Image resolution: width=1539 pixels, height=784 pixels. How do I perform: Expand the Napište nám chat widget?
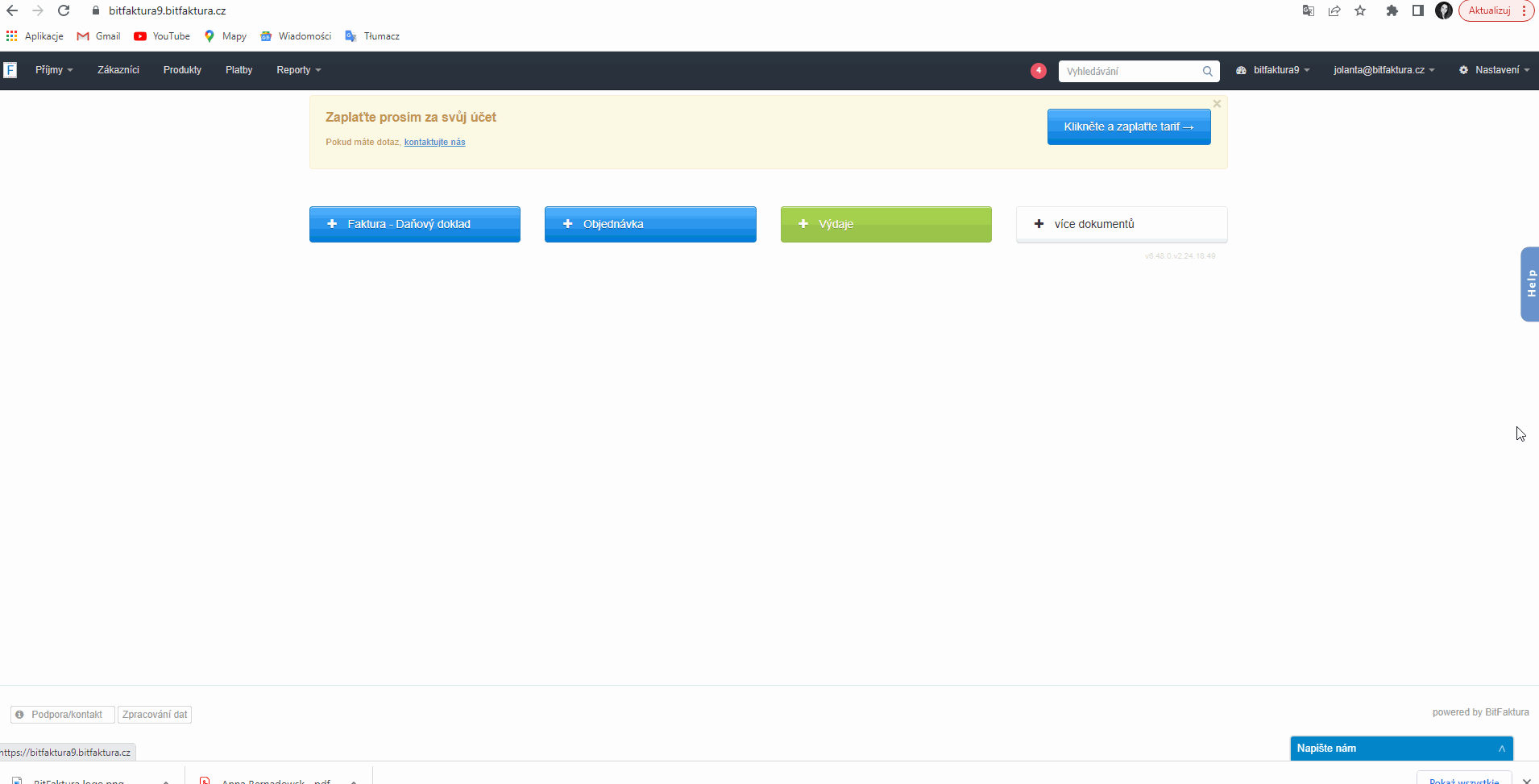1401,749
